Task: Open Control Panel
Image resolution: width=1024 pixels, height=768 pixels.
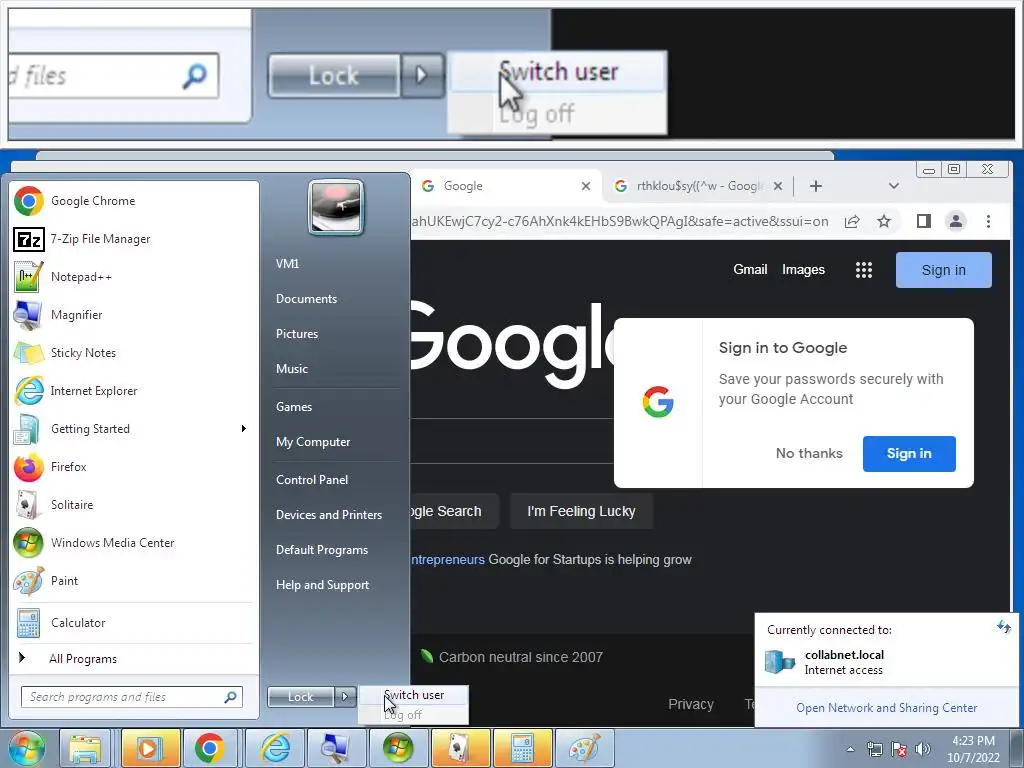Action: coord(312,480)
